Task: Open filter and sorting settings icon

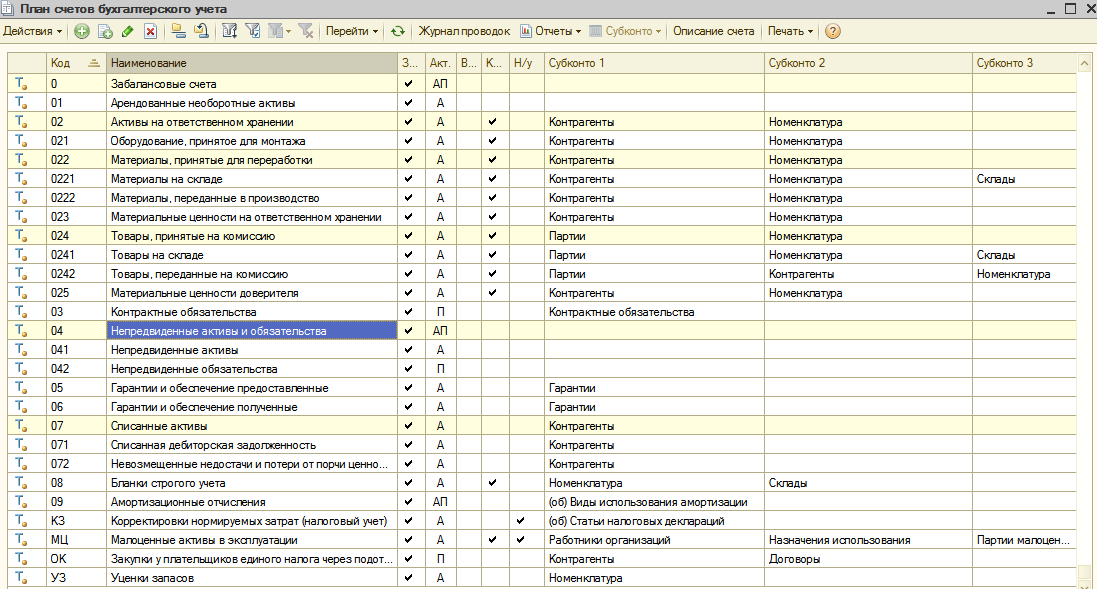Action: pyautogui.click(x=229, y=31)
